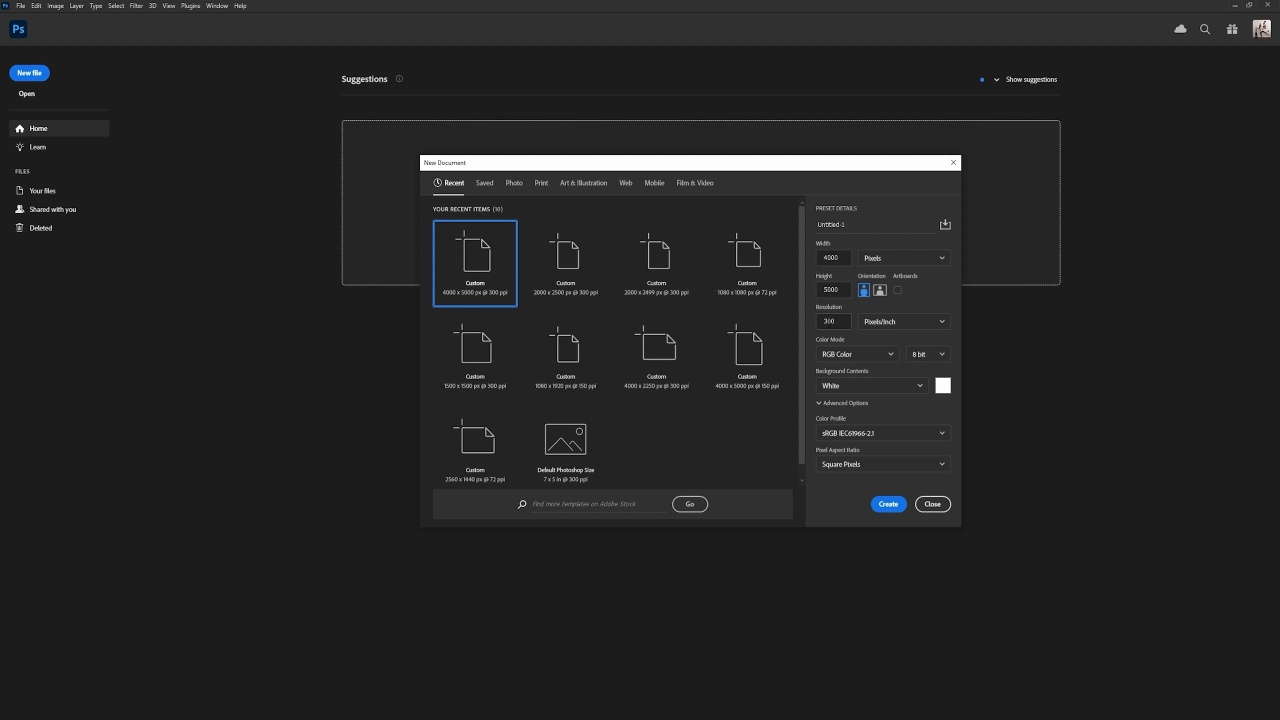Click the Suggestions info icon
The width and height of the screenshot is (1280, 720).
point(399,79)
